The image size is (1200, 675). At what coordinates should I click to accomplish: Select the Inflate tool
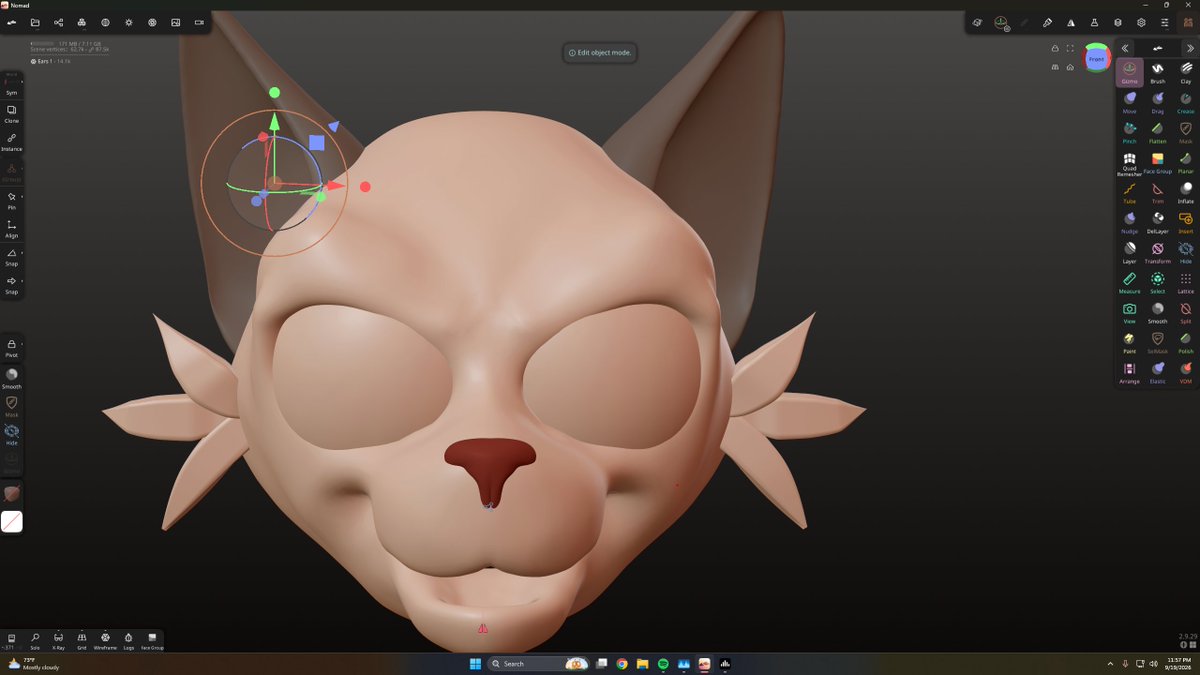click(x=1185, y=192)
